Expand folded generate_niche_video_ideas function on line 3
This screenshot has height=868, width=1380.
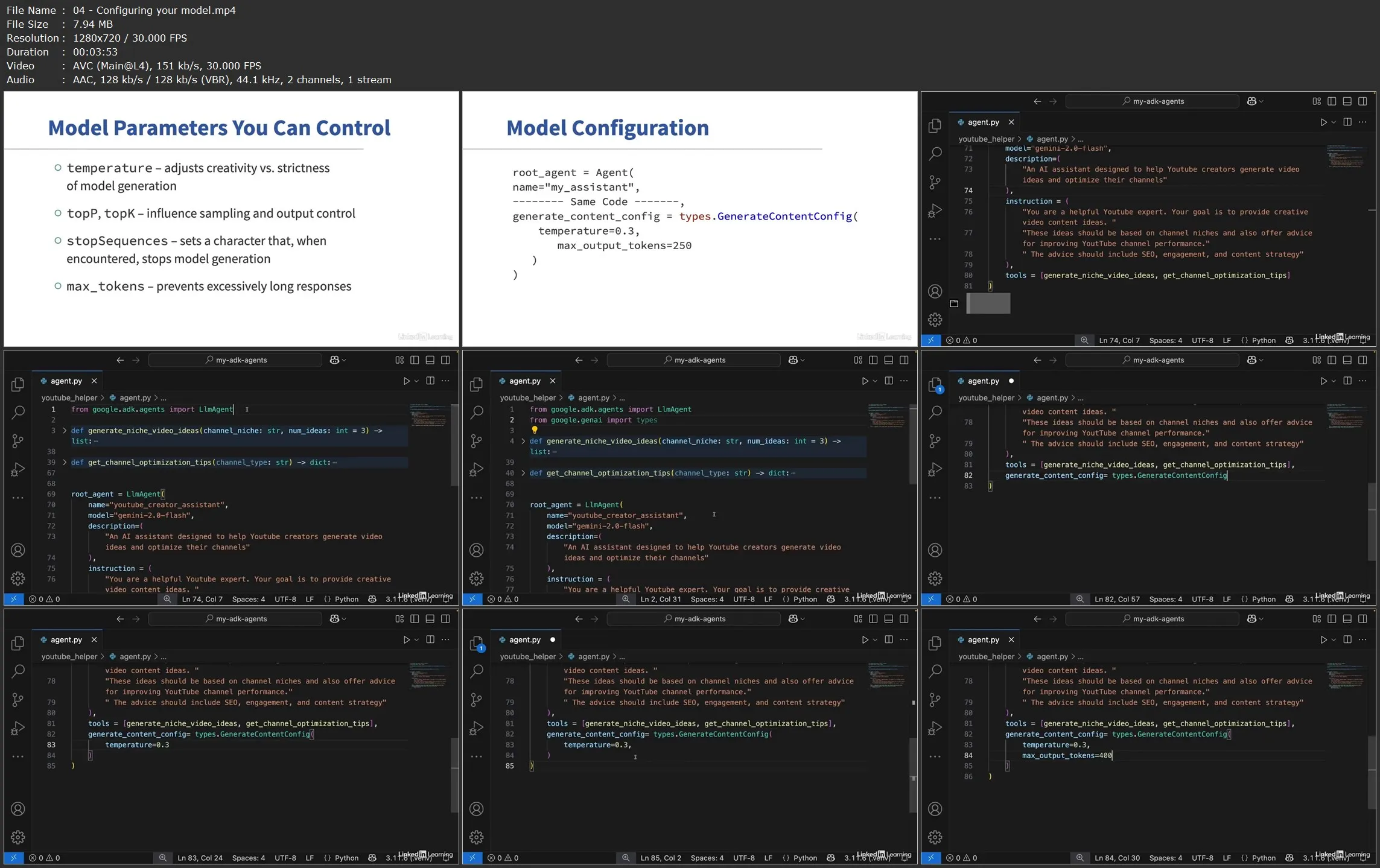[x=65, y=431]
